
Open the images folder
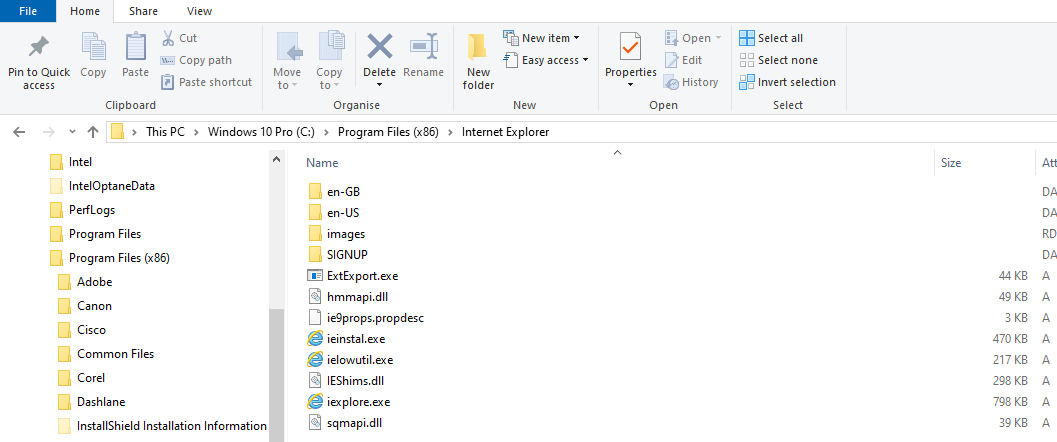(x=338, y=234)
